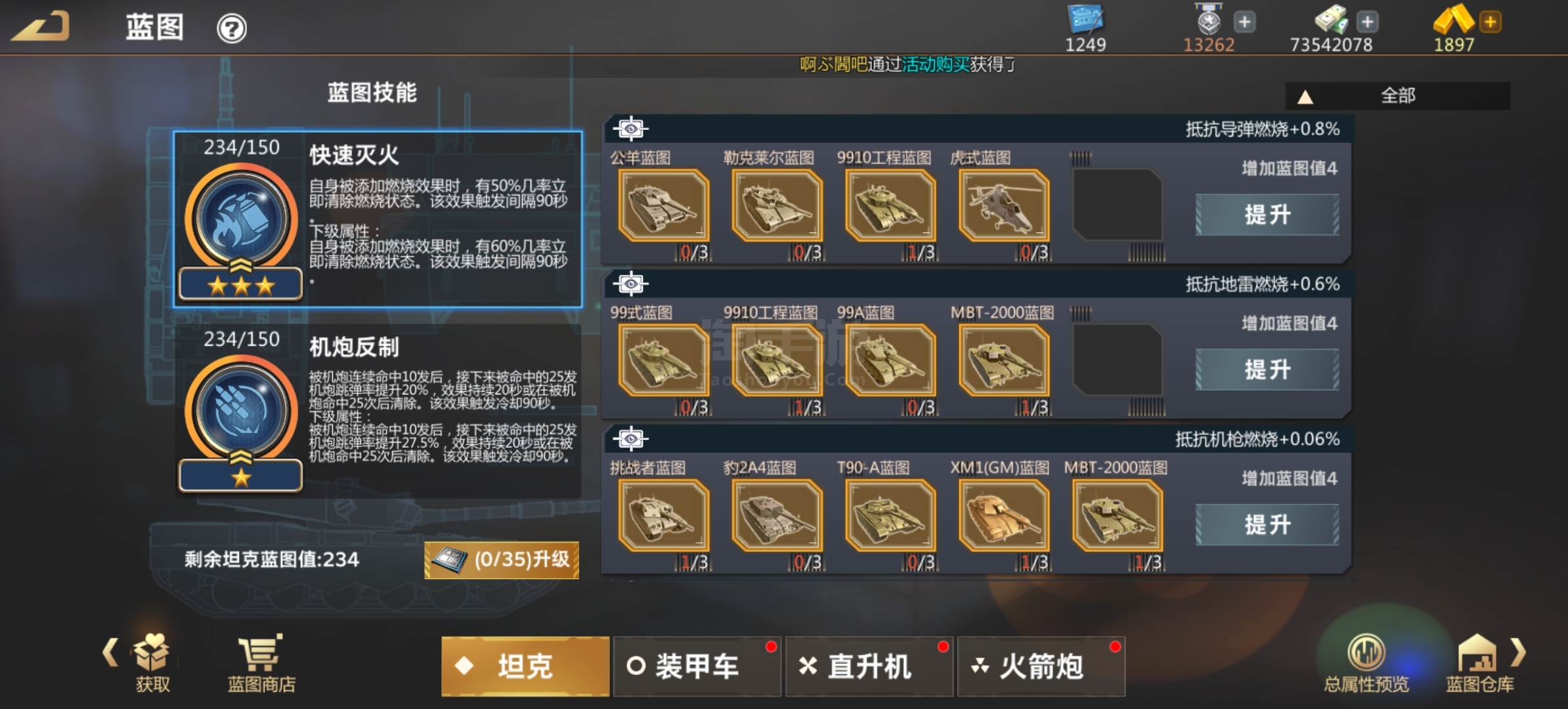Open the help question mark icon
The width and height of the screenshot is (1568, 709).
click(232, 29)
